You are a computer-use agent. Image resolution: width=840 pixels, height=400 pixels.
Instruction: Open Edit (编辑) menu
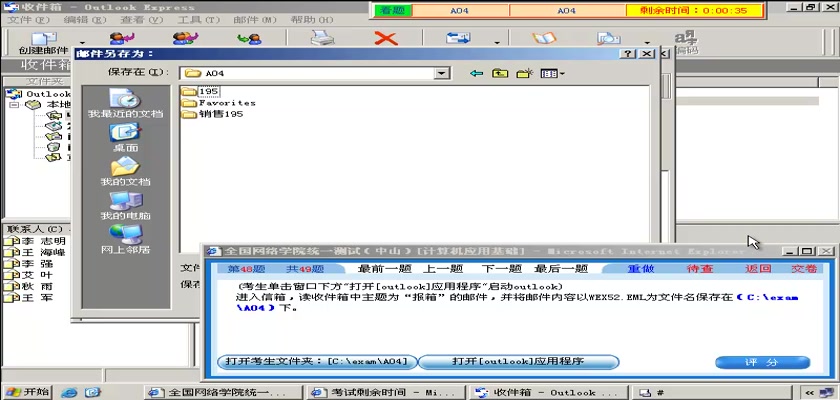pos(85,20)
